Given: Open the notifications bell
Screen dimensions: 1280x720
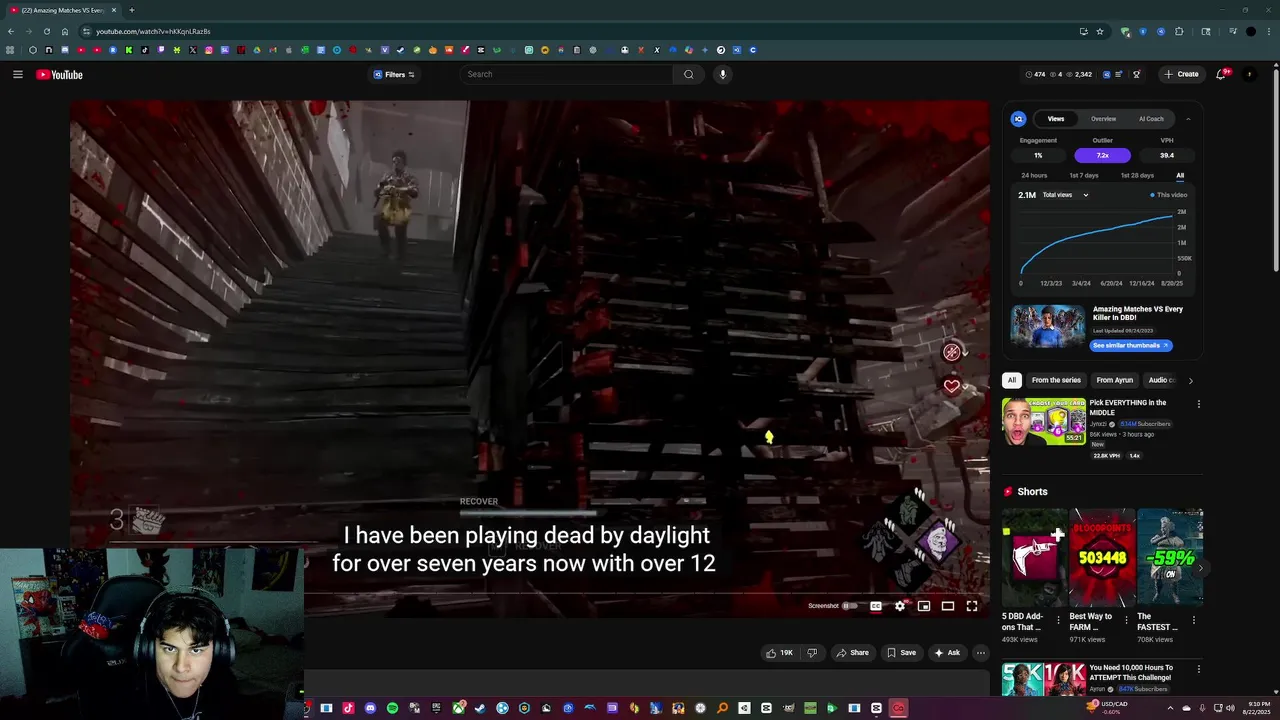Looking at the screenshot, I should [x=1220, y=74].
